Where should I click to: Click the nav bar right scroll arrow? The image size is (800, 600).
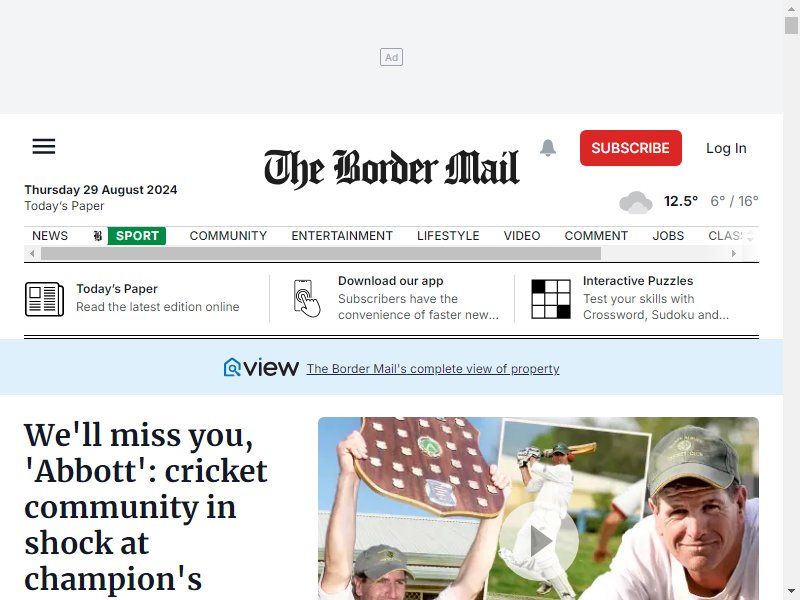point(734,254)
